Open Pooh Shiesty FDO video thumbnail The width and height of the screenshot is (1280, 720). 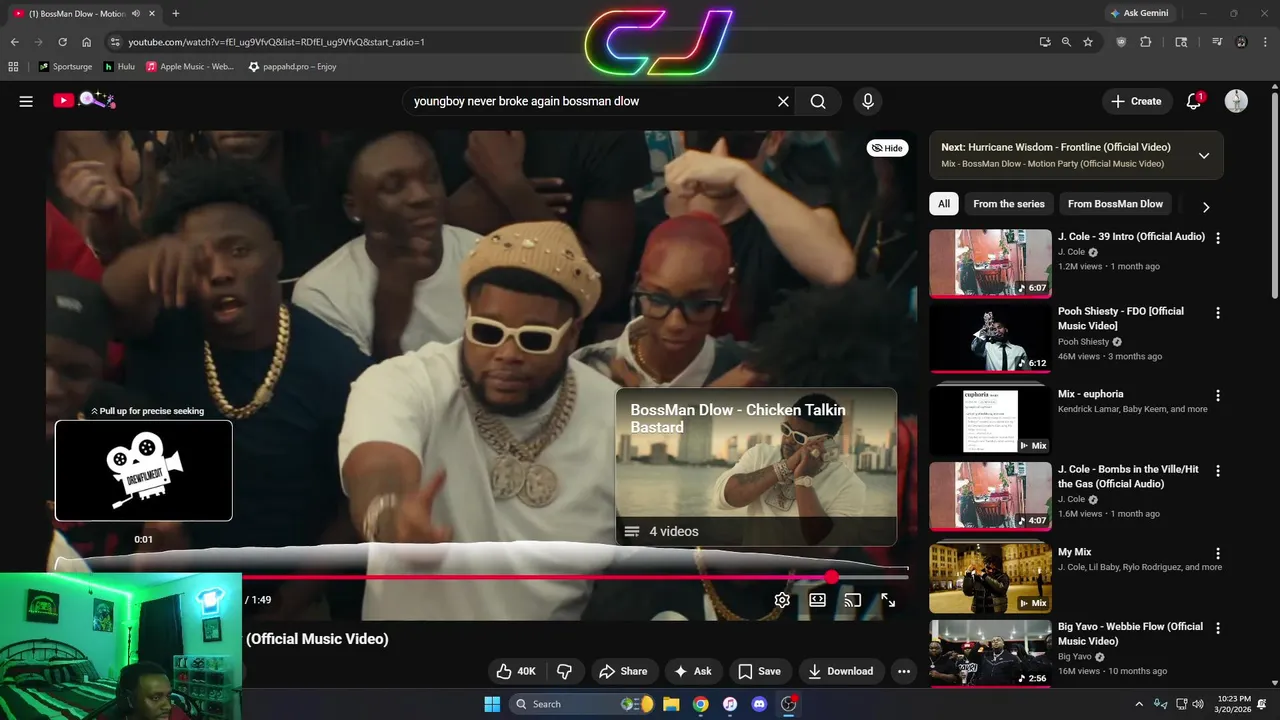990,338
